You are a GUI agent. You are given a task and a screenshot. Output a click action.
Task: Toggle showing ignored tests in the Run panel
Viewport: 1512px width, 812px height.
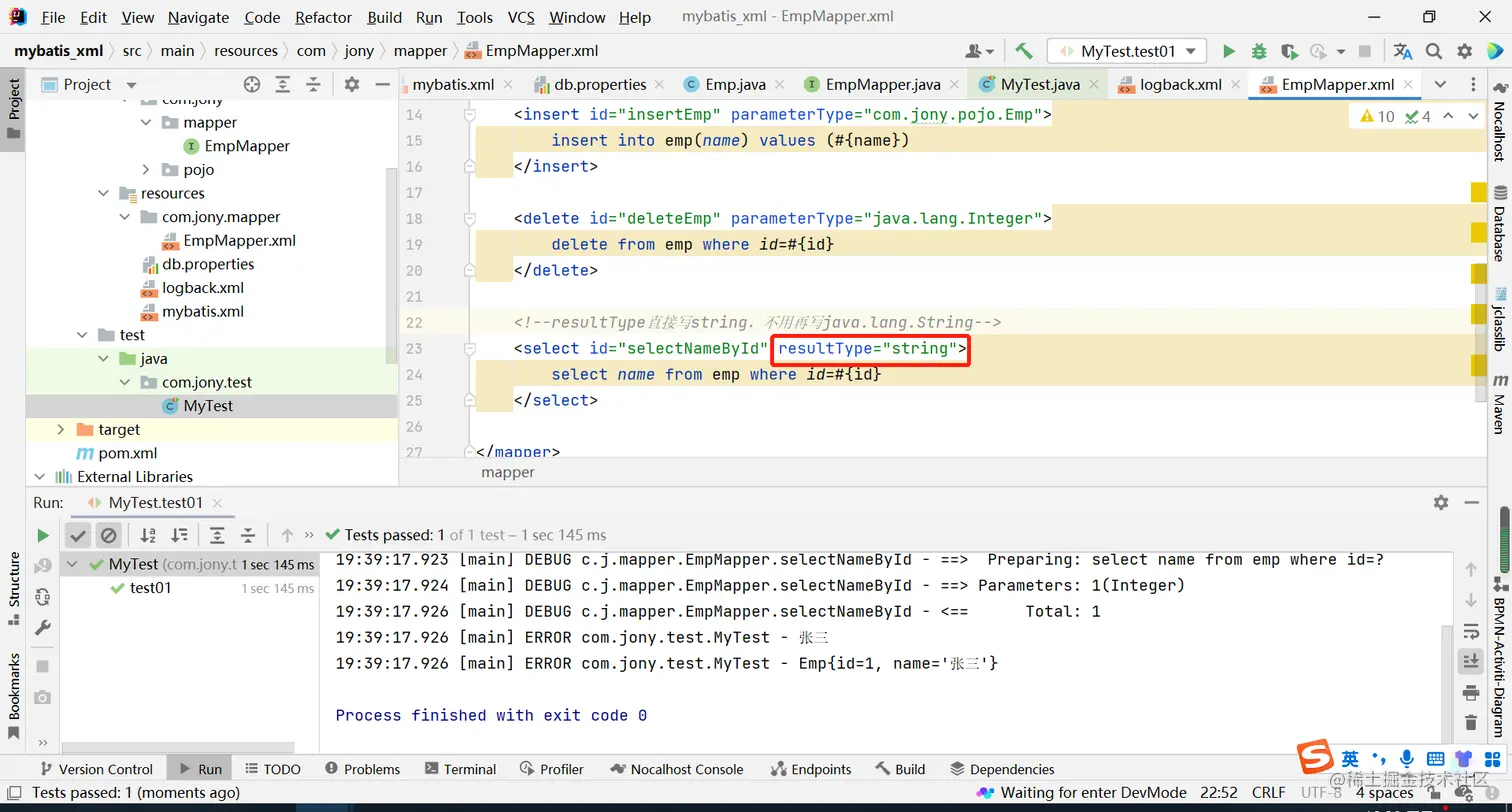(108, 535)
